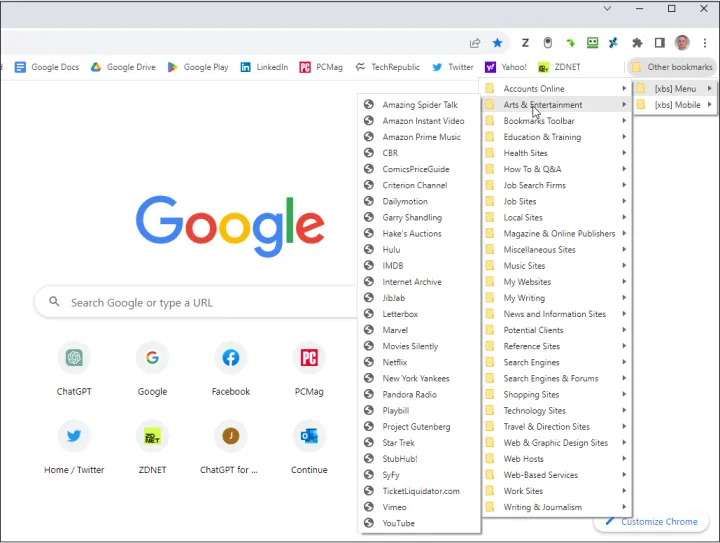Expand the Bookmarks Toolbar folder
The height and width of the screenshot is (543, 720).
coord(555,121)
